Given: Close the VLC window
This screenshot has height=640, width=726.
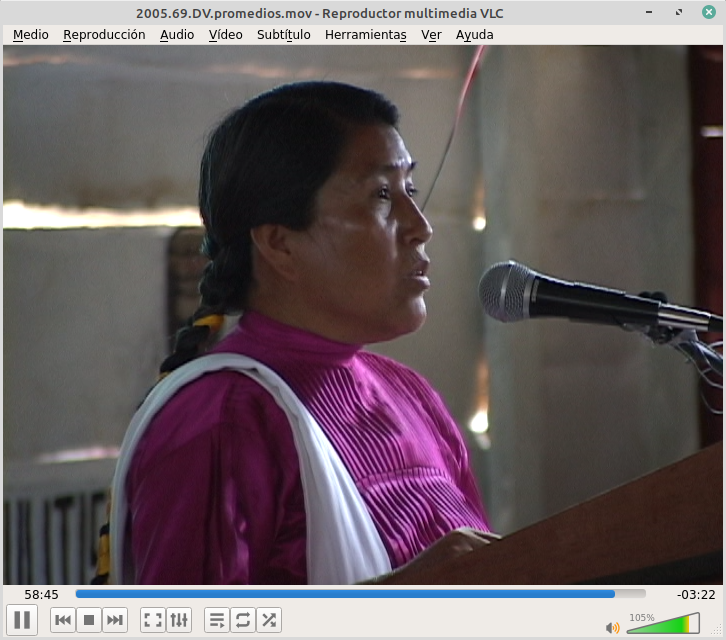Looking at the screenshot, I should pos(708,12).
